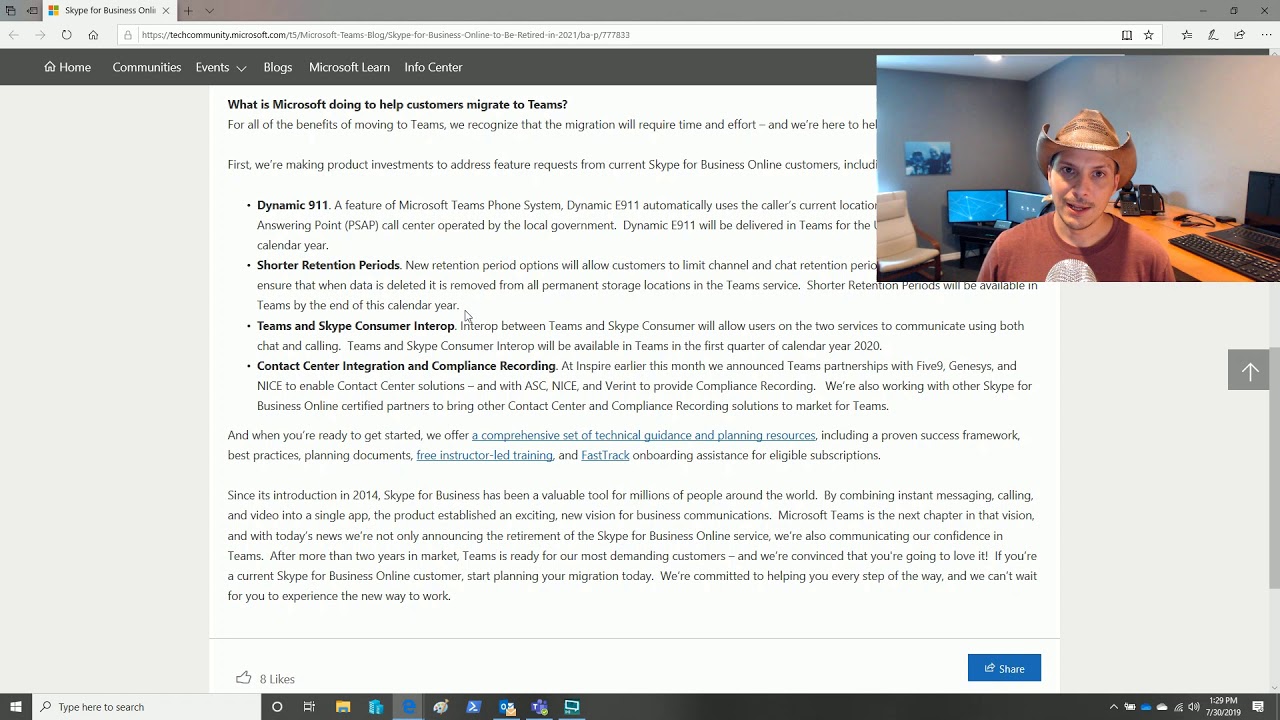
Task: Click the blue OneDrive tray icon
Action: point(1147,707)
